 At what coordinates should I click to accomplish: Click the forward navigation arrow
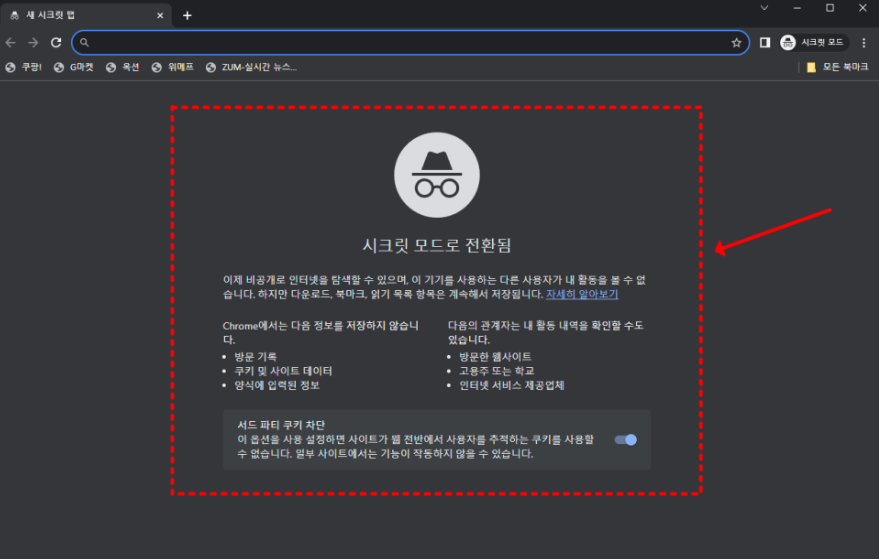pyautogui.click(x=33, y=43)
